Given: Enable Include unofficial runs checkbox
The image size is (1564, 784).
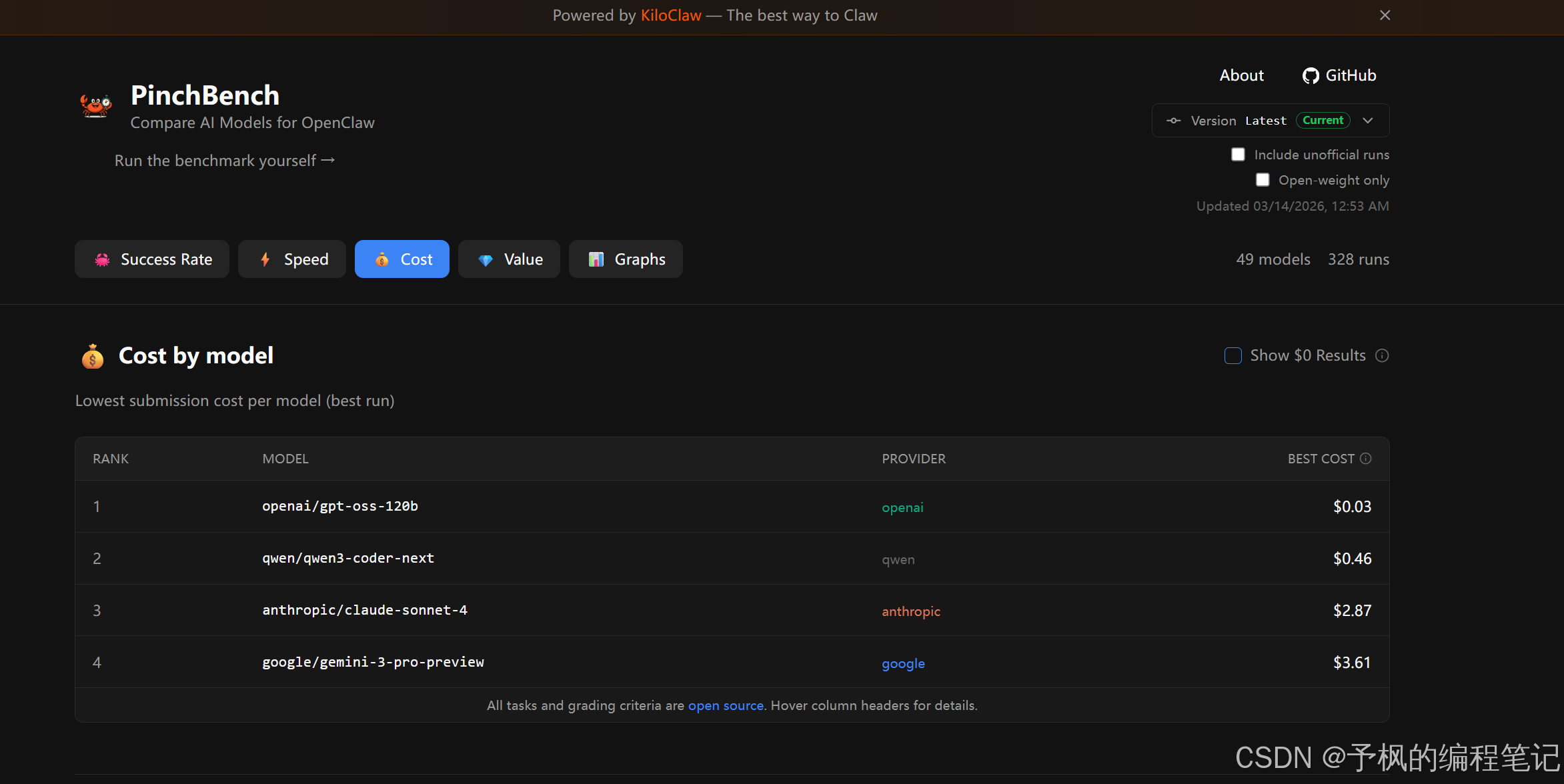Looking at the screenshot, I should click(x=1238, y=155).
